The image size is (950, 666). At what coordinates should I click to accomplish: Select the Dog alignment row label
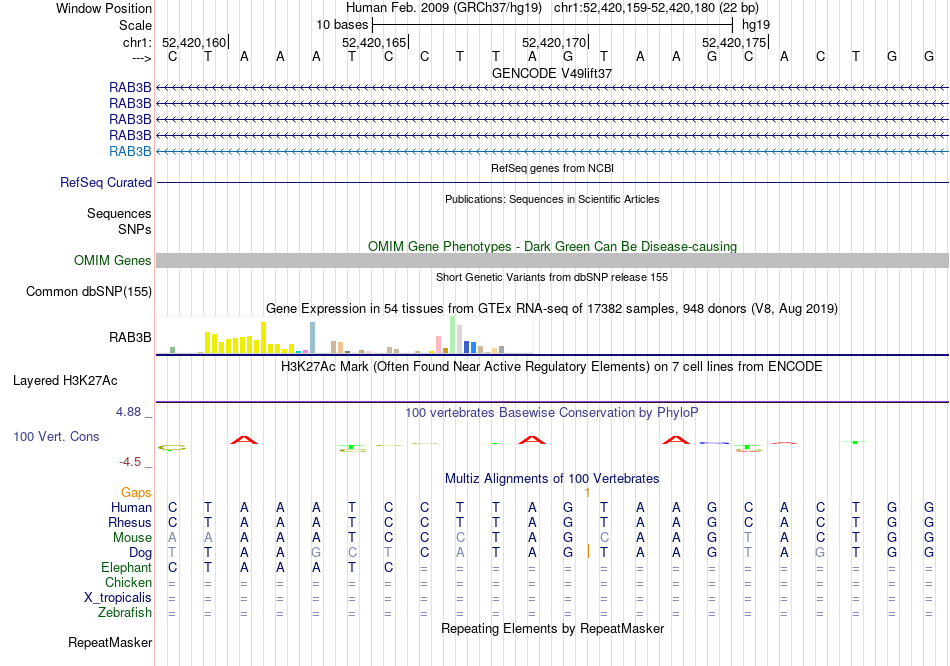click(141, 553)
